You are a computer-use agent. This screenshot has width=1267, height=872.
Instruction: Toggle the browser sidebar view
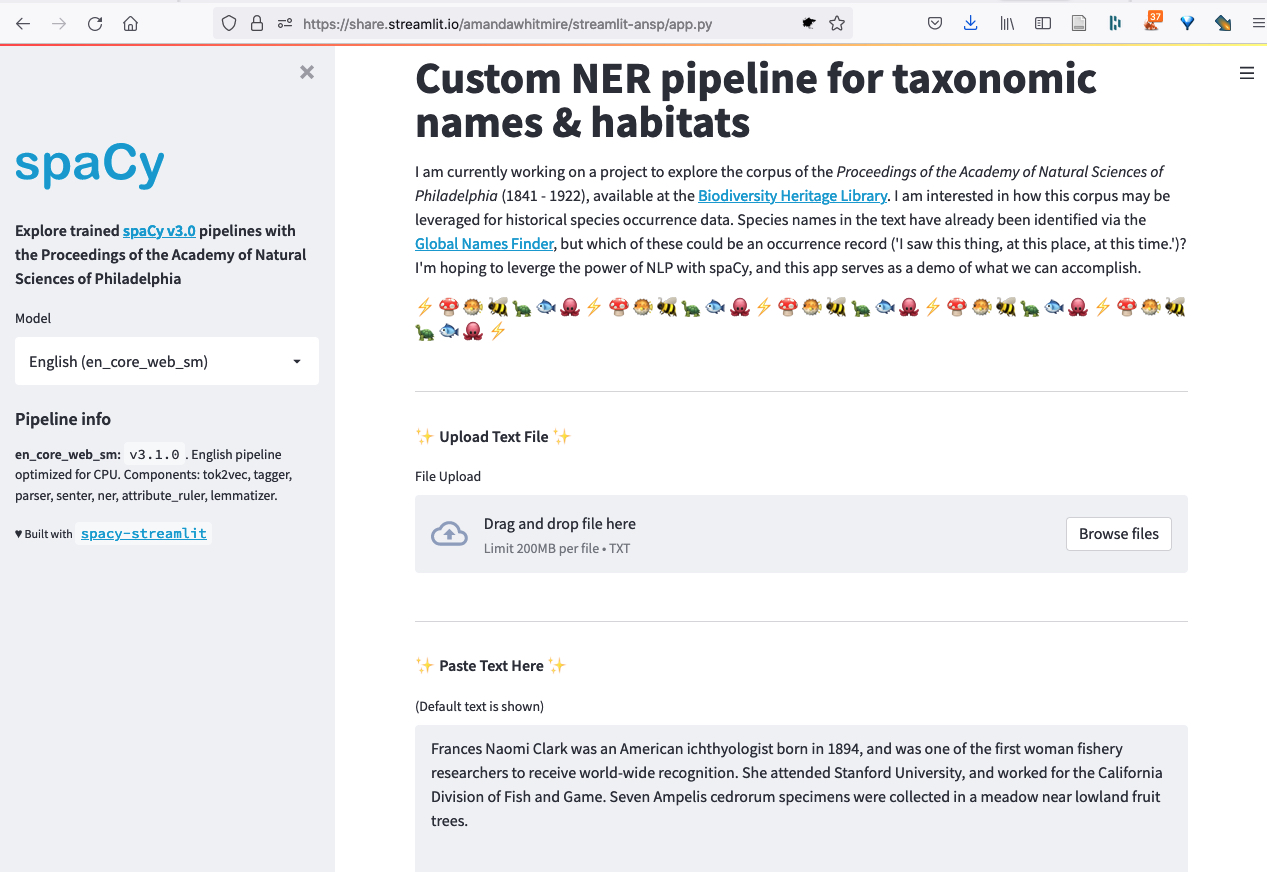pyautogui.click(x=1043, y=23)
